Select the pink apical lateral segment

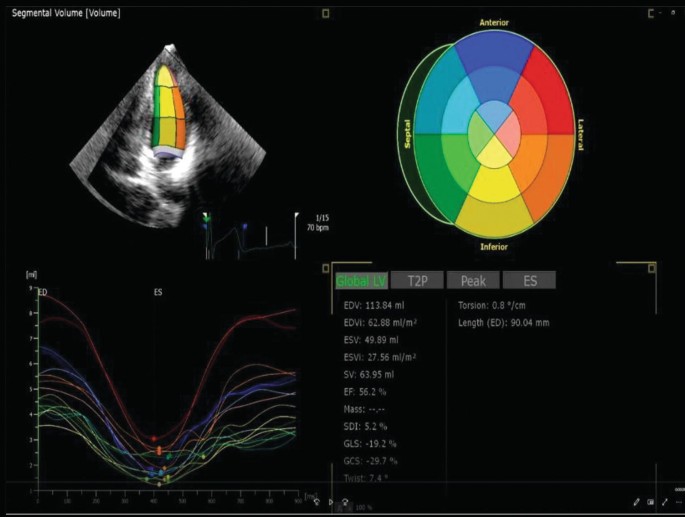pos(510,135)
